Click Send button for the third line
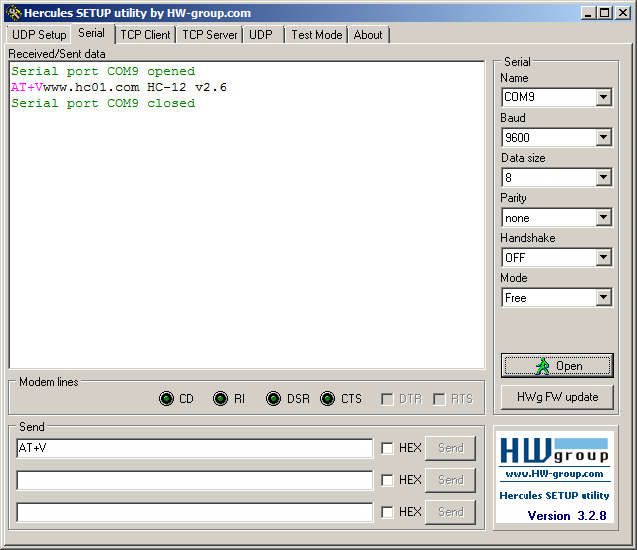Image resolution: width=637 pixels, height=550 pixels. coord(451,512)
